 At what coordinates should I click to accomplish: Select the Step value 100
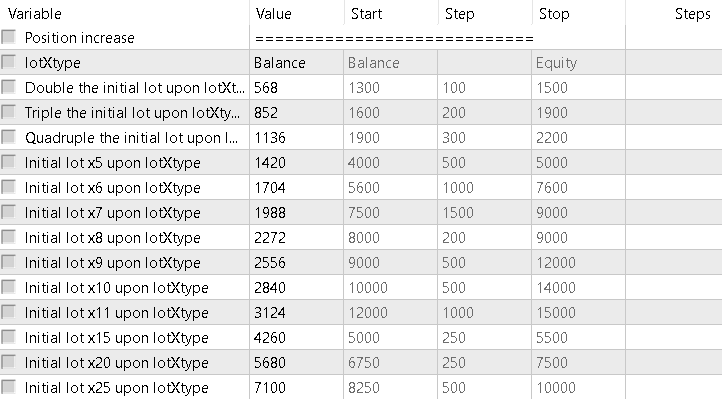[x=484, y=87]
